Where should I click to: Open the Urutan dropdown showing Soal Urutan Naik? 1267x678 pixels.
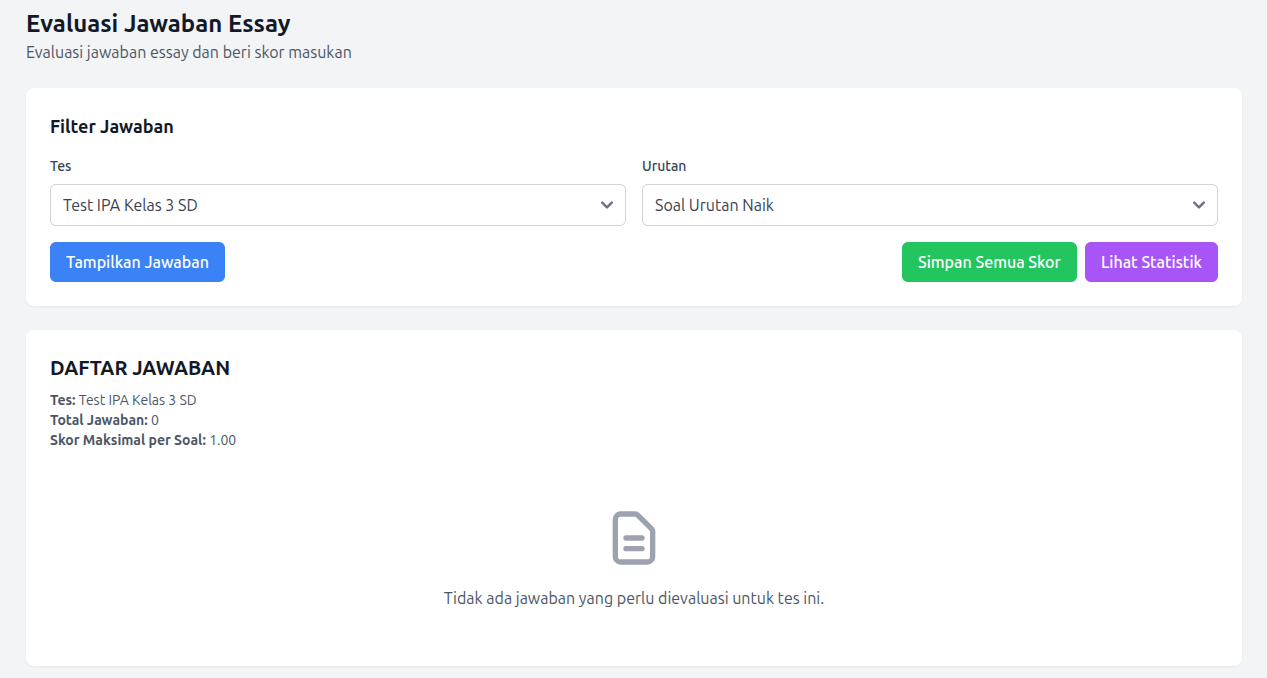929,205
